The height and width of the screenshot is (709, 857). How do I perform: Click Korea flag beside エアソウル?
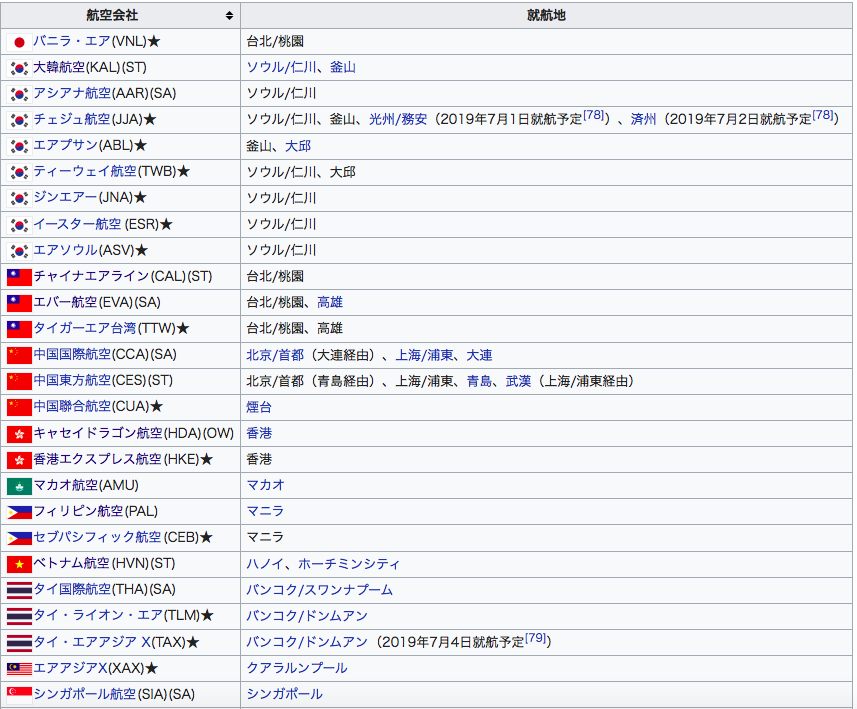19,251
